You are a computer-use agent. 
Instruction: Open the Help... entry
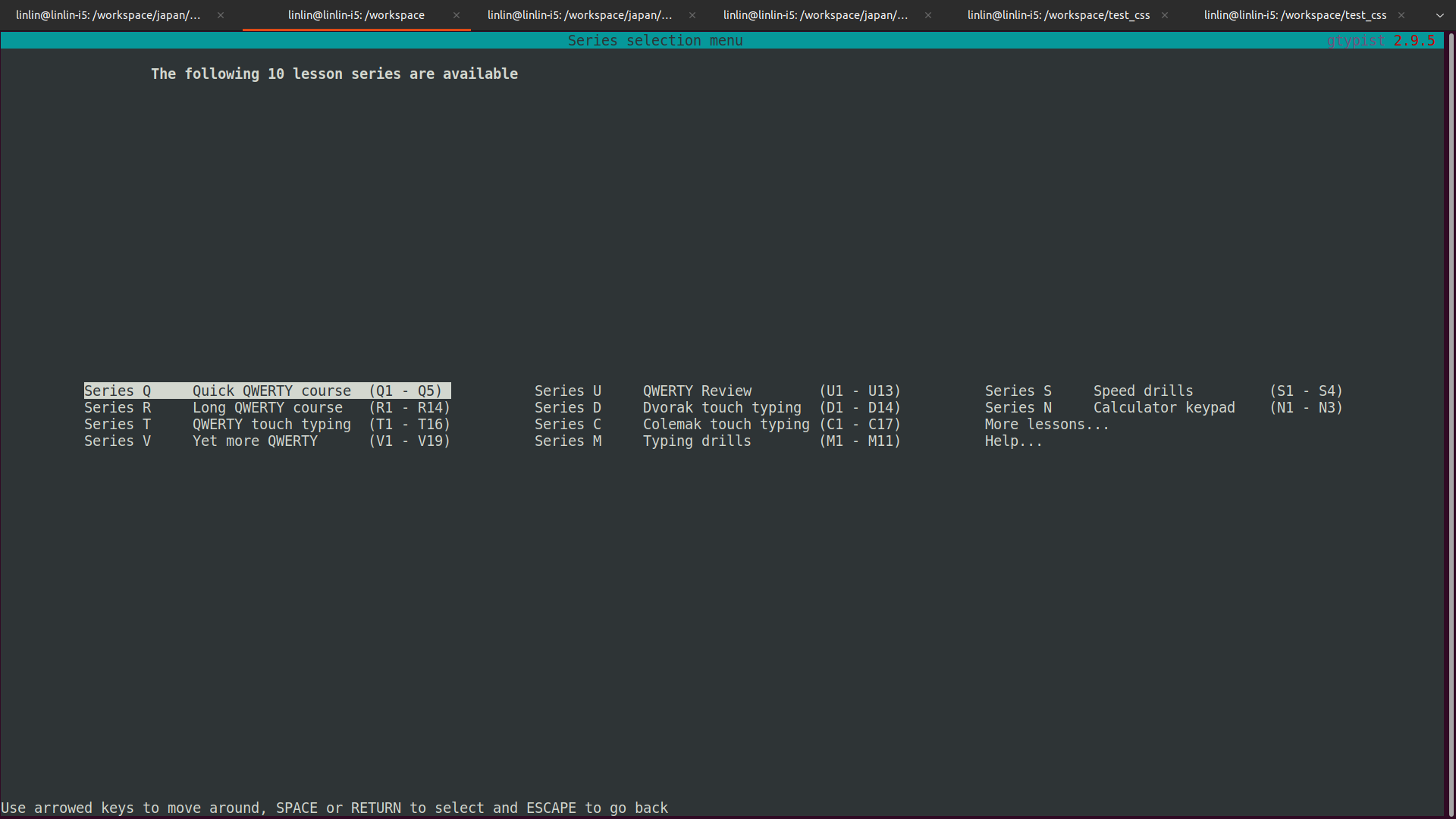click(1013, 441)
